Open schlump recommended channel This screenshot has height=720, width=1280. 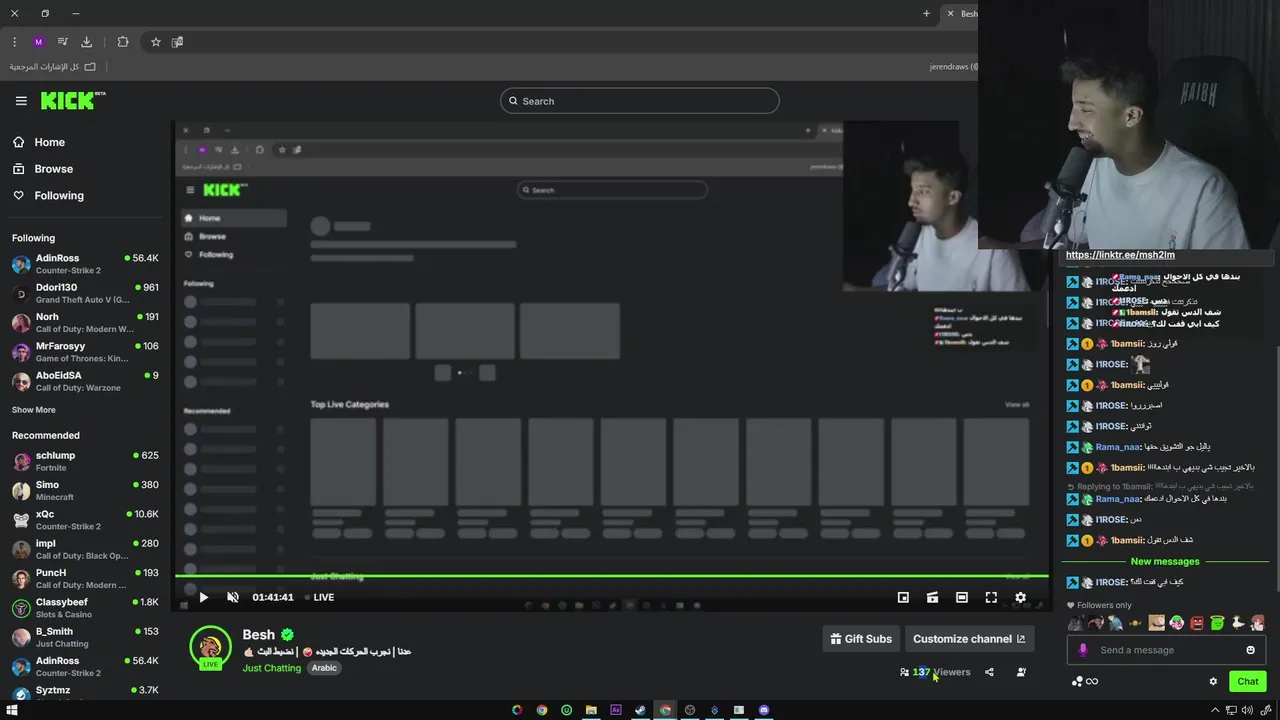point(85,461)
